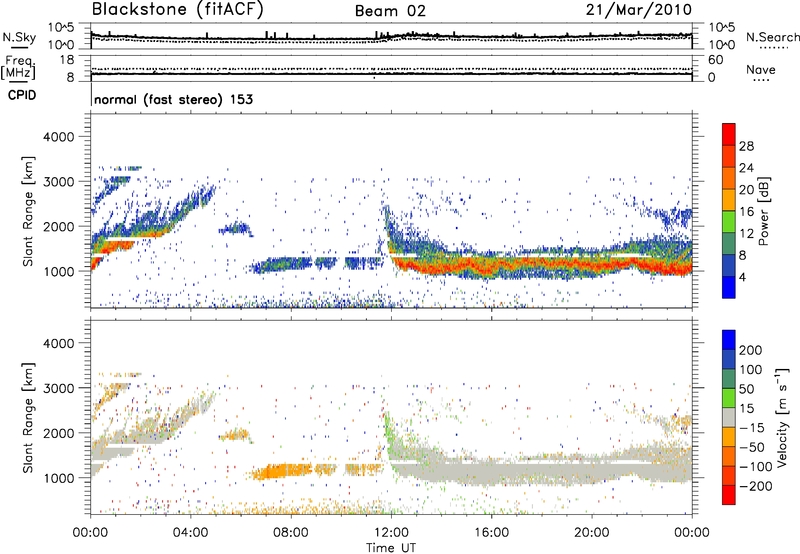Click the blue 4 dB power color band
Image resolution: width=800 pixels, height=554 pixels.
pyautogui.click(x=729, y=287)
